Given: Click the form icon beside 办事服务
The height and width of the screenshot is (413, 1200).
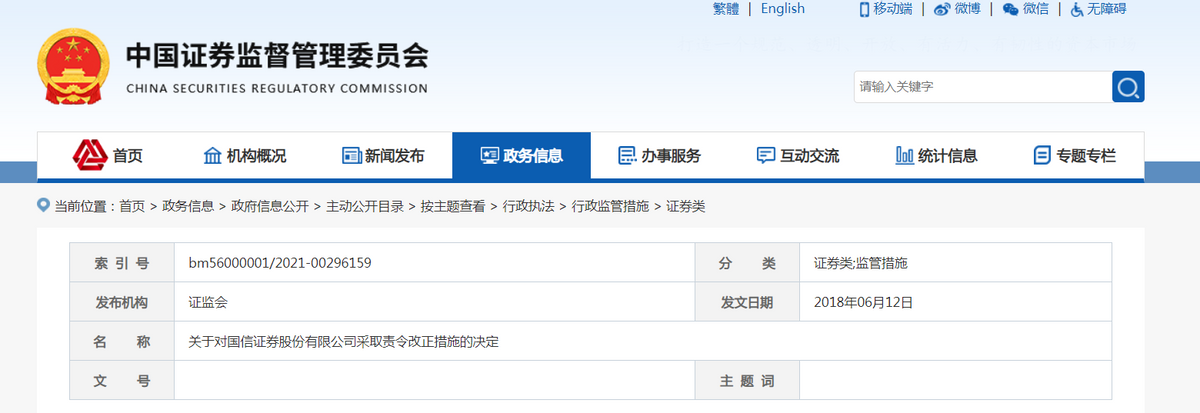Looking at the screenshot, I should [628, 156].
